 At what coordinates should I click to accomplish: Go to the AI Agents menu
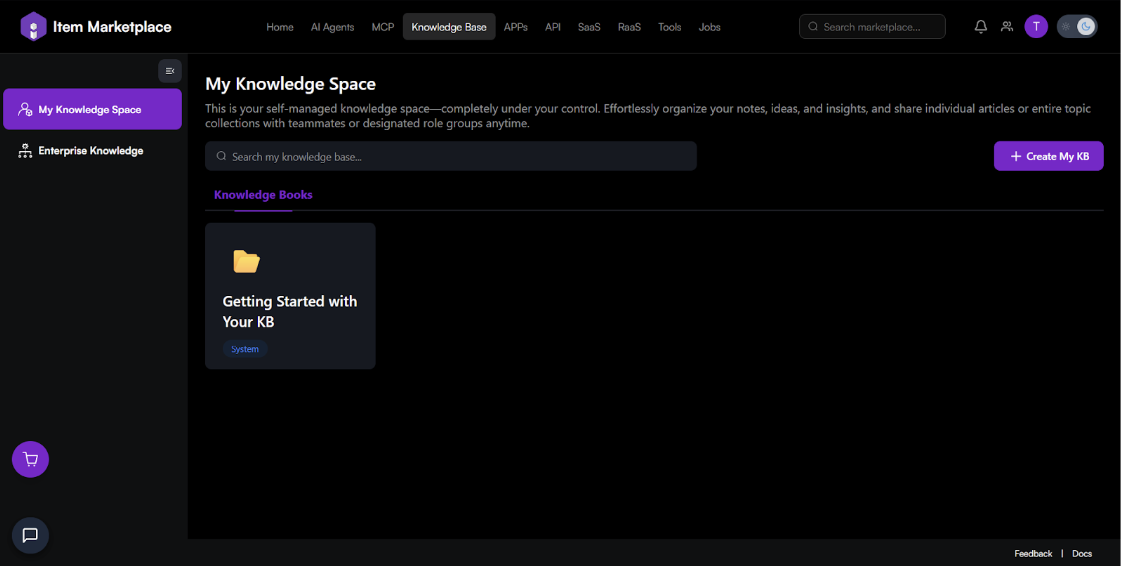point(332,27)
